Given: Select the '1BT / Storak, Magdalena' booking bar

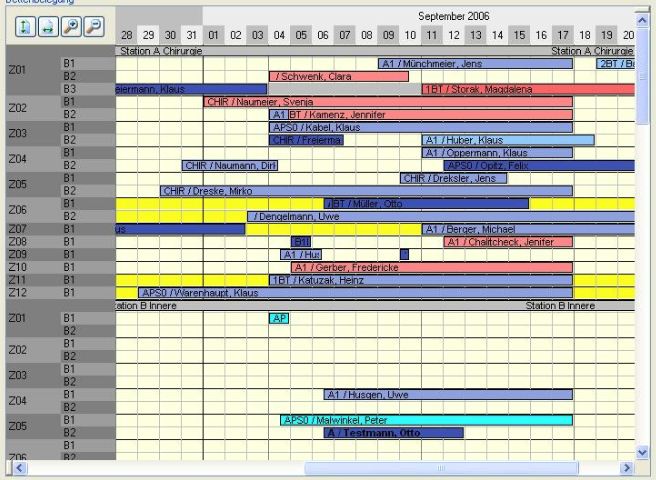Looking at the screenshot, I should [x=528, y=89].
